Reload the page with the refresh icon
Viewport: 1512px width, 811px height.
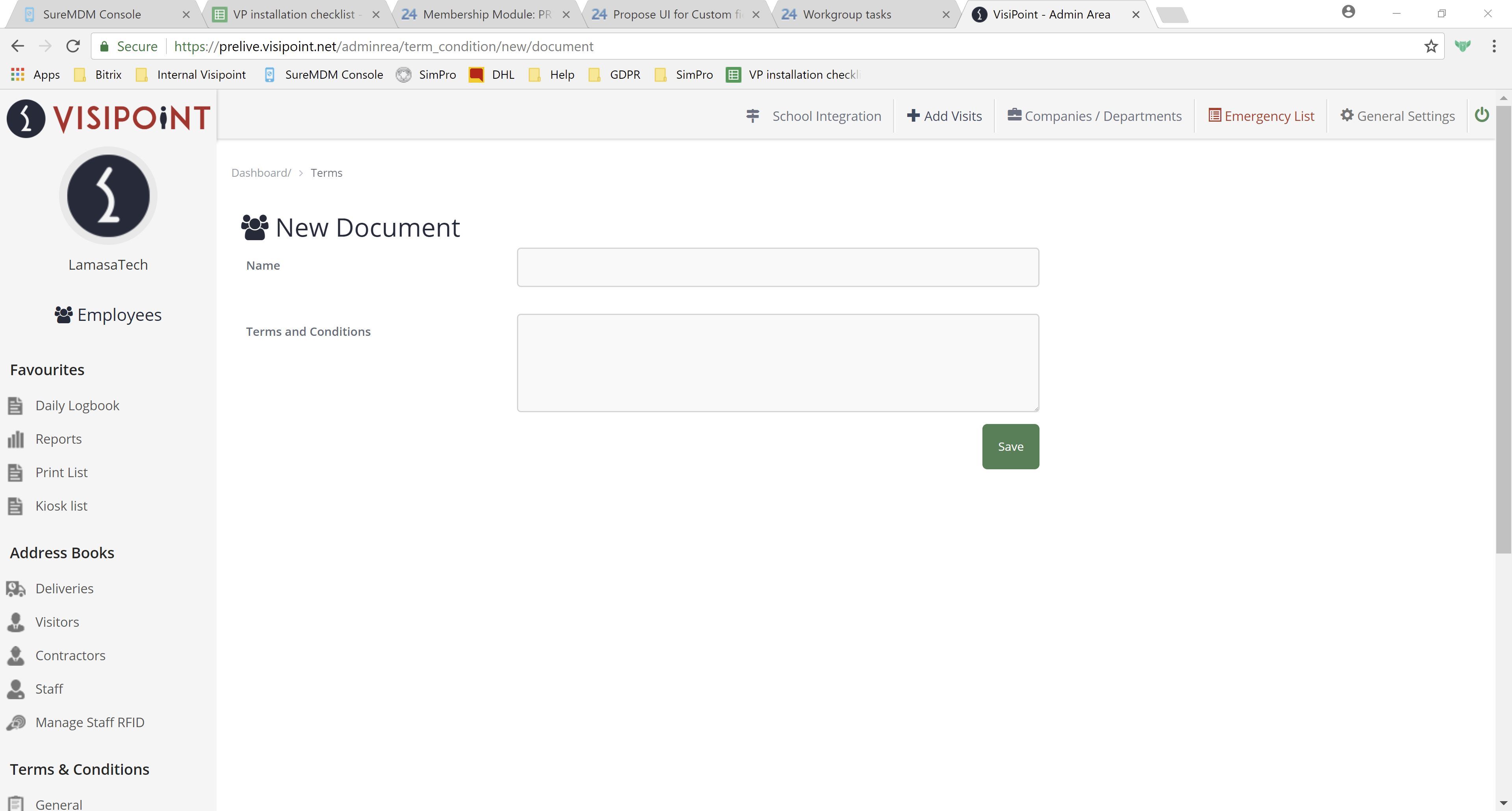pos(73,46)
